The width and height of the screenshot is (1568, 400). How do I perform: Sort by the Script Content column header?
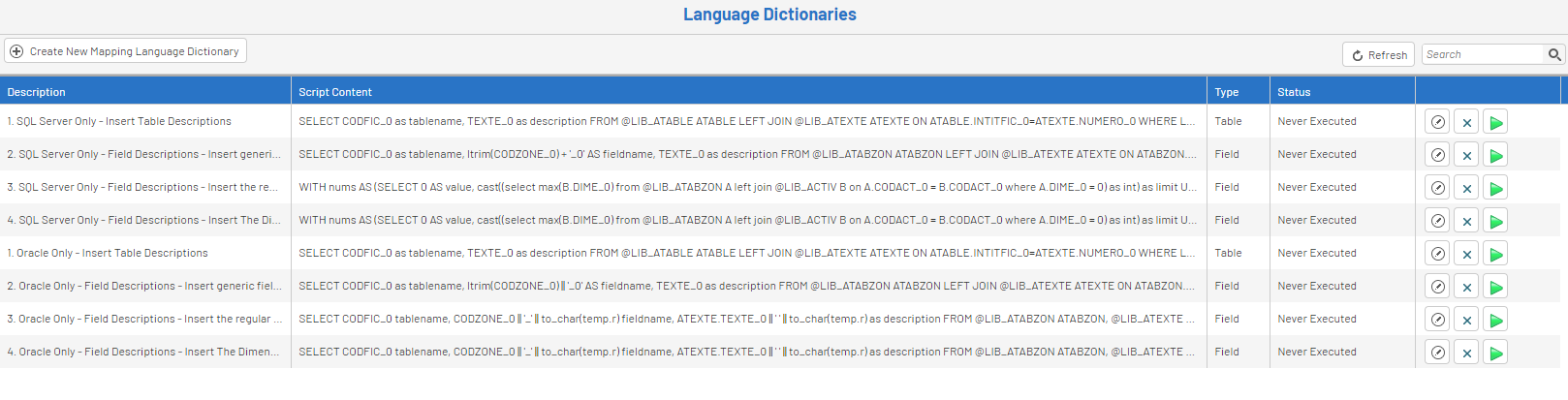point(335,92)
